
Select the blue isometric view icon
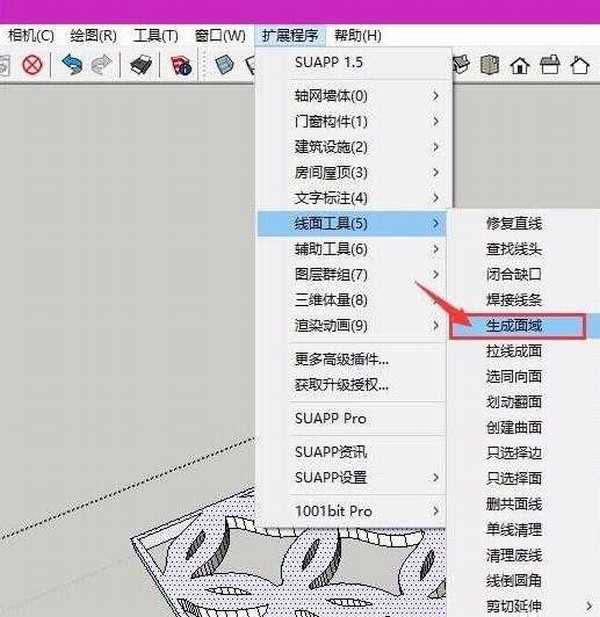coord(225,66)
